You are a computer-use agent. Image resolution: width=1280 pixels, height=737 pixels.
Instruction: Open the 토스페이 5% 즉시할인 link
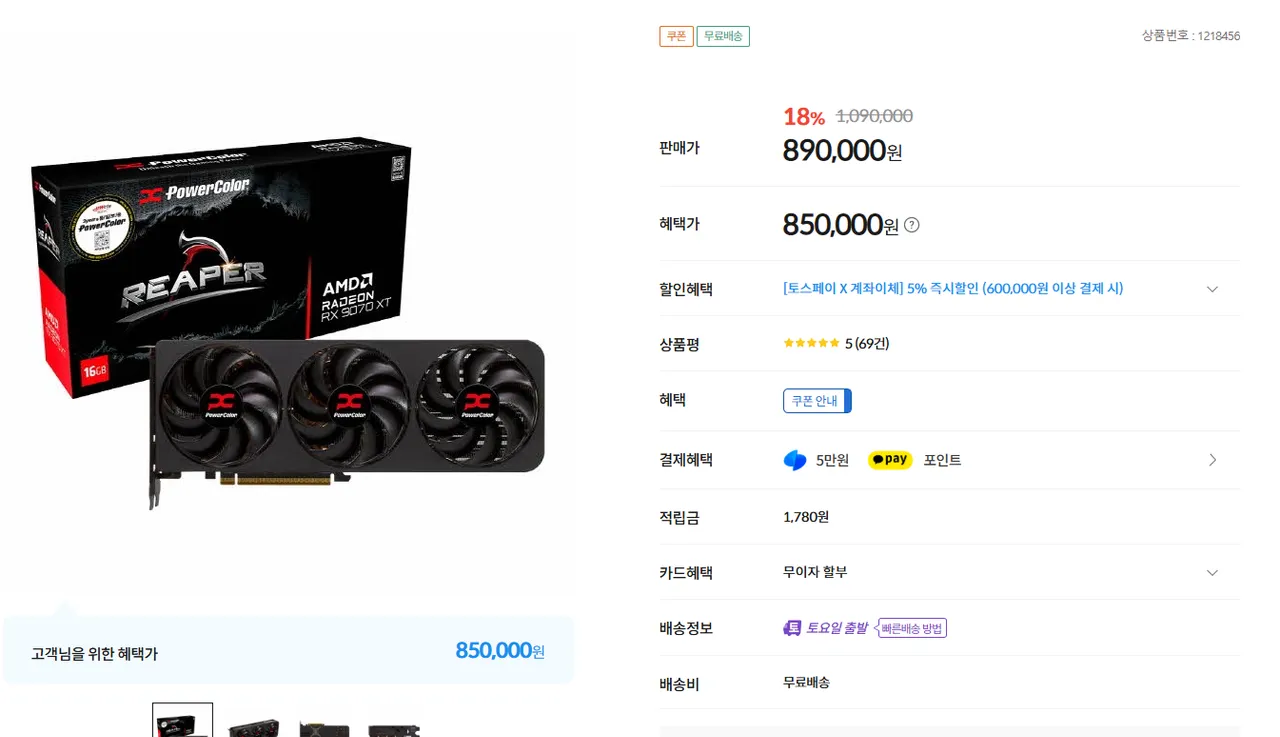tap(953, 288)
